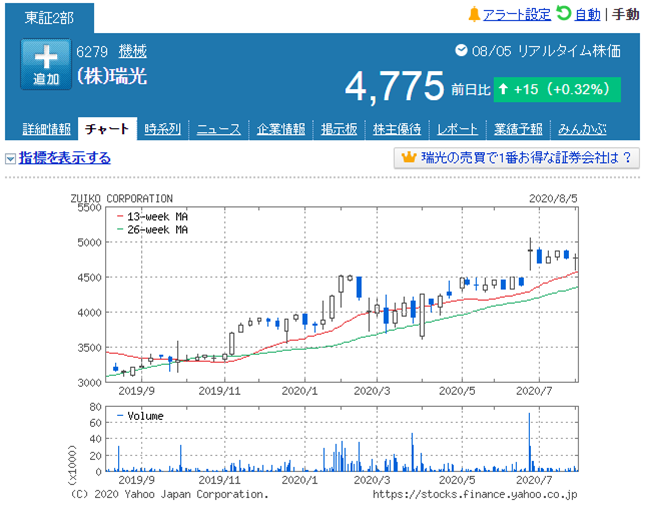The image size is (645, 505).
Task: Click the 2020/8/5 chart date
Action: (x=553, y=199)
